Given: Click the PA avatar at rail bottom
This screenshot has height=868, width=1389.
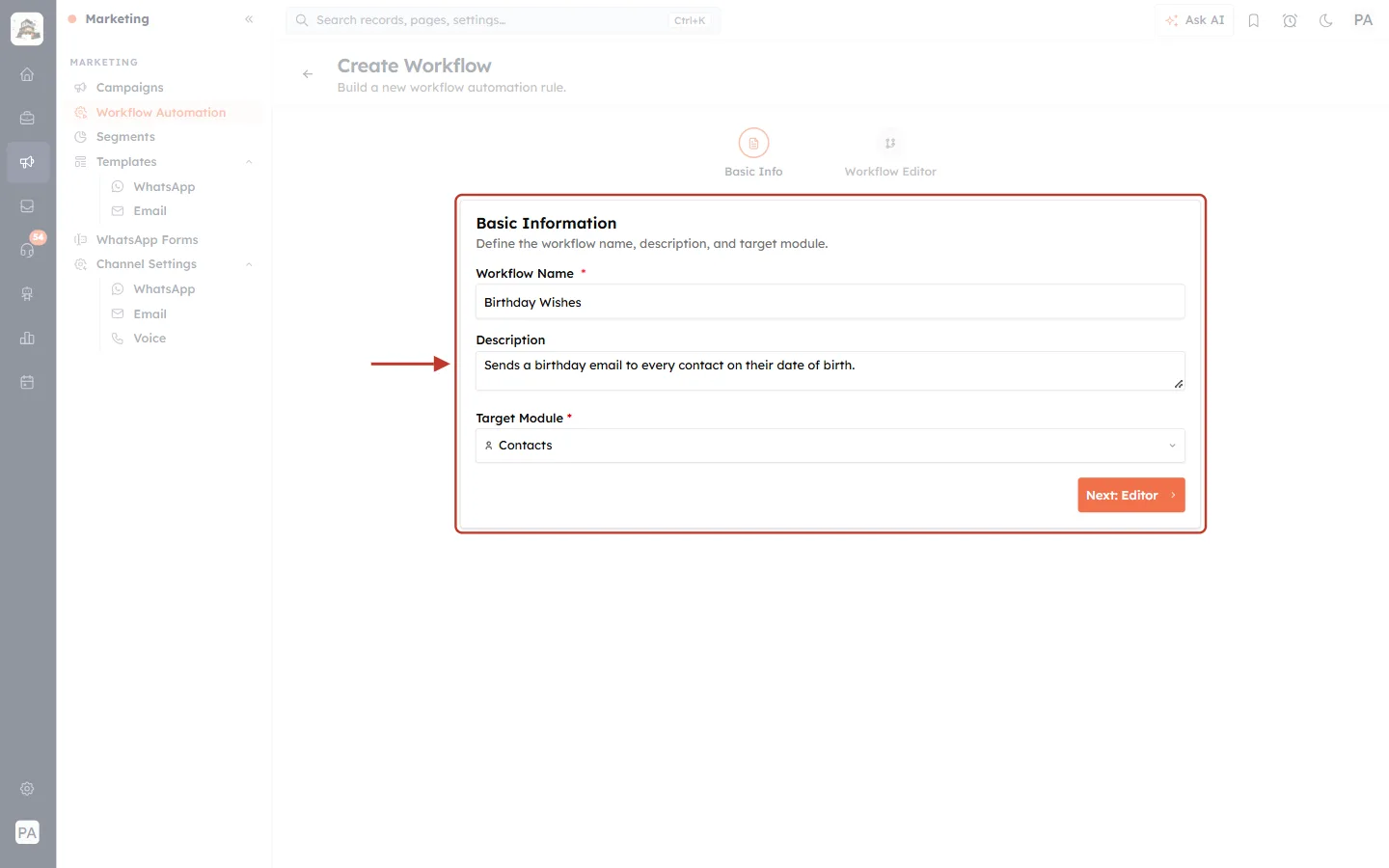Looking at the screenshot, I should pos(27,832).
